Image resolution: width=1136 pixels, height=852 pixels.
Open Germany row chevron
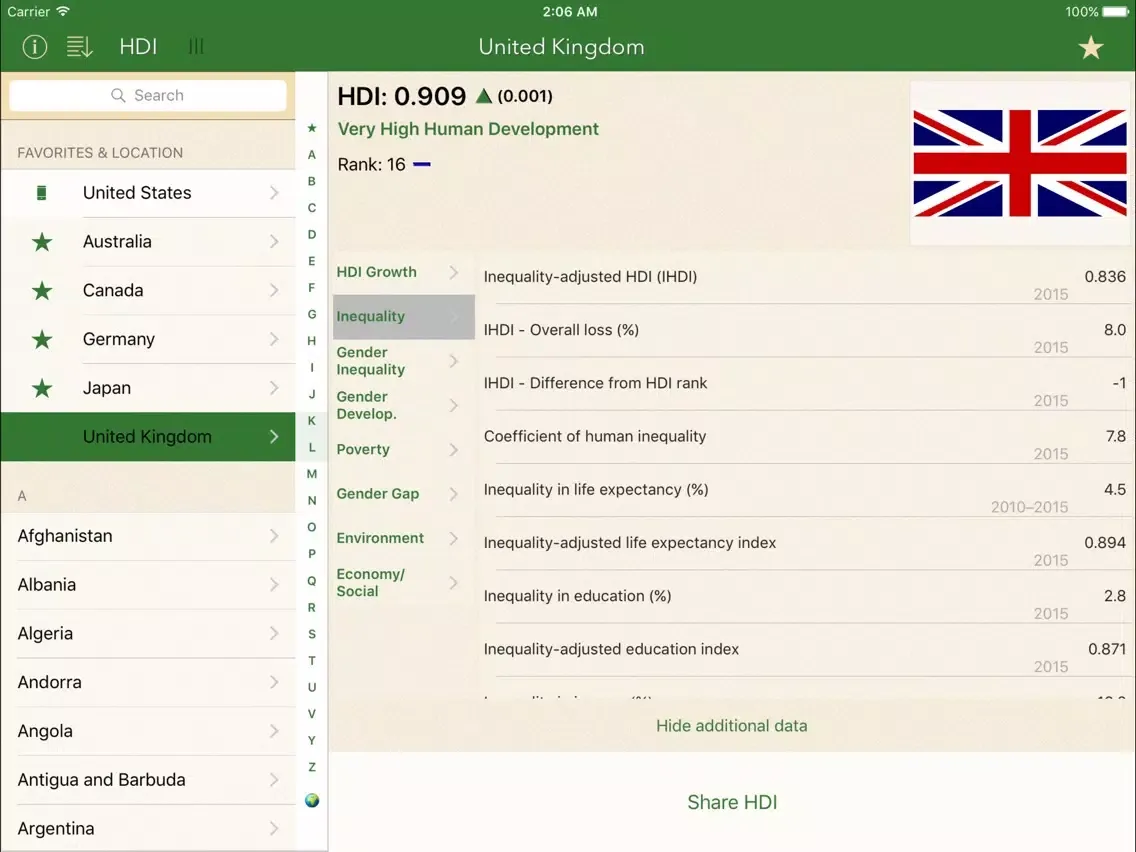[274, 339]
